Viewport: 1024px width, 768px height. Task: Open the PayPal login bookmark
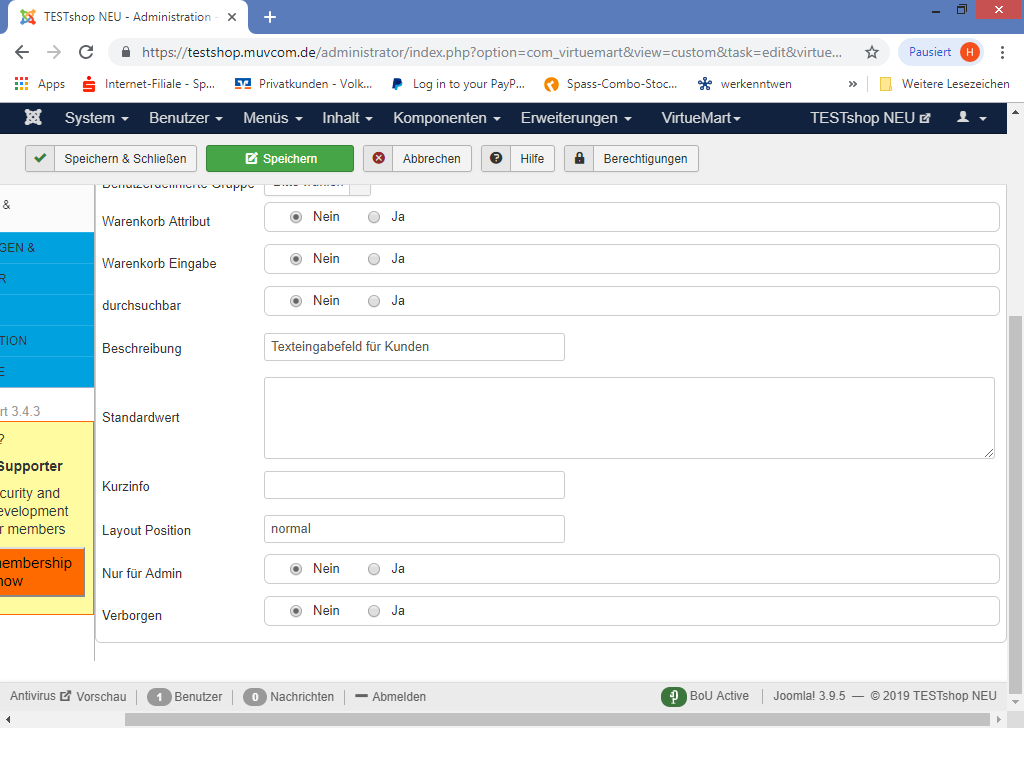click(x=458, y=84)
